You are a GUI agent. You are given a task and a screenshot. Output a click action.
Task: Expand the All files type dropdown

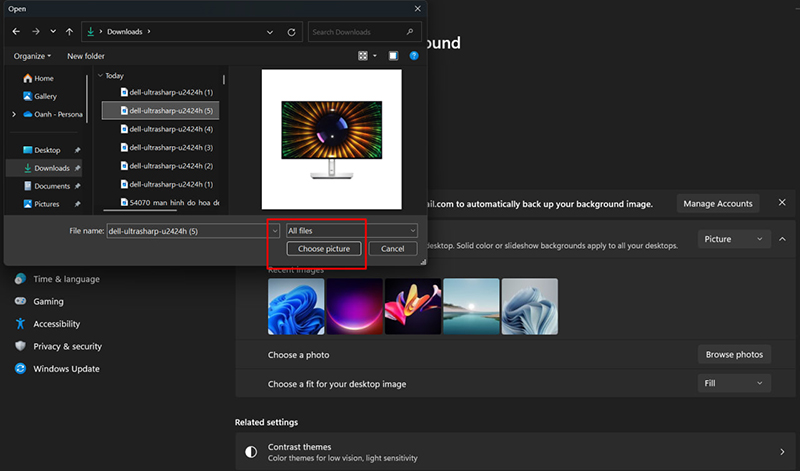coord(351,231)
